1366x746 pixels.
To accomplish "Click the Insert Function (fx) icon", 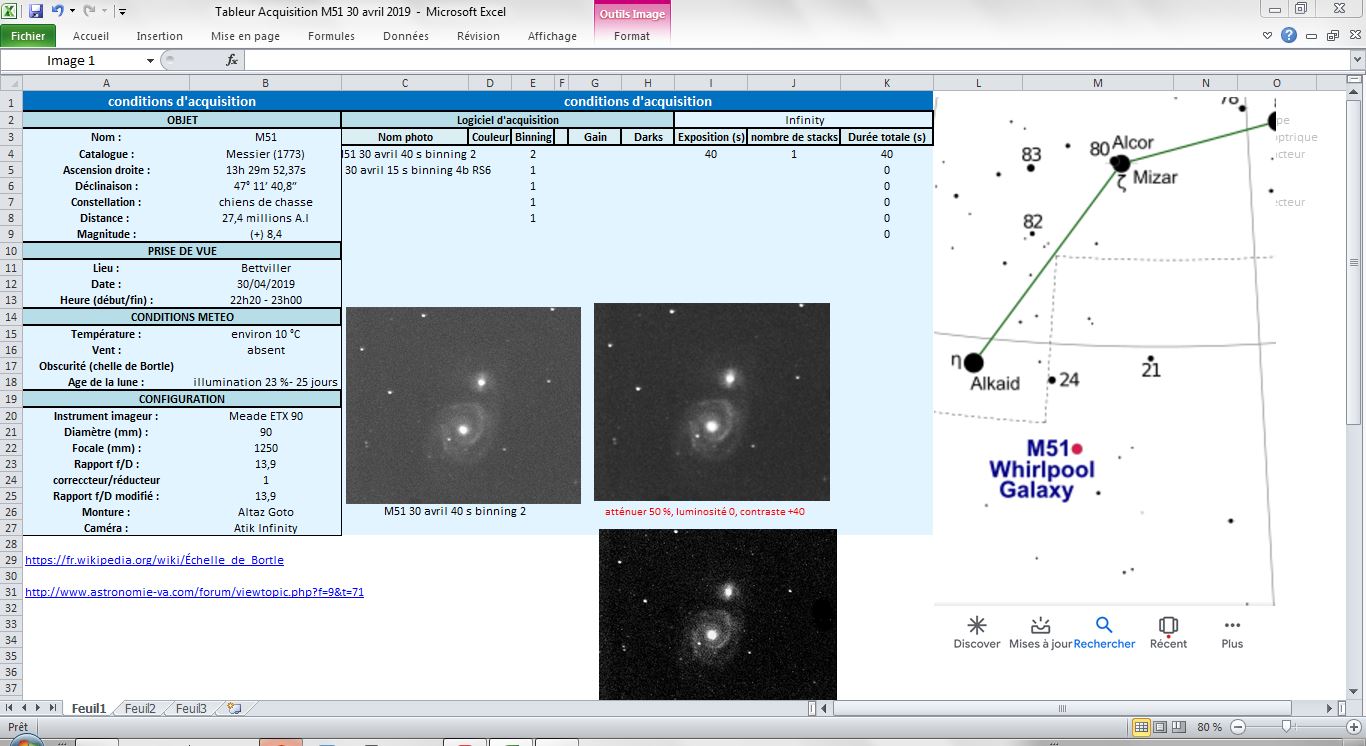I will (x=230, y=59).
